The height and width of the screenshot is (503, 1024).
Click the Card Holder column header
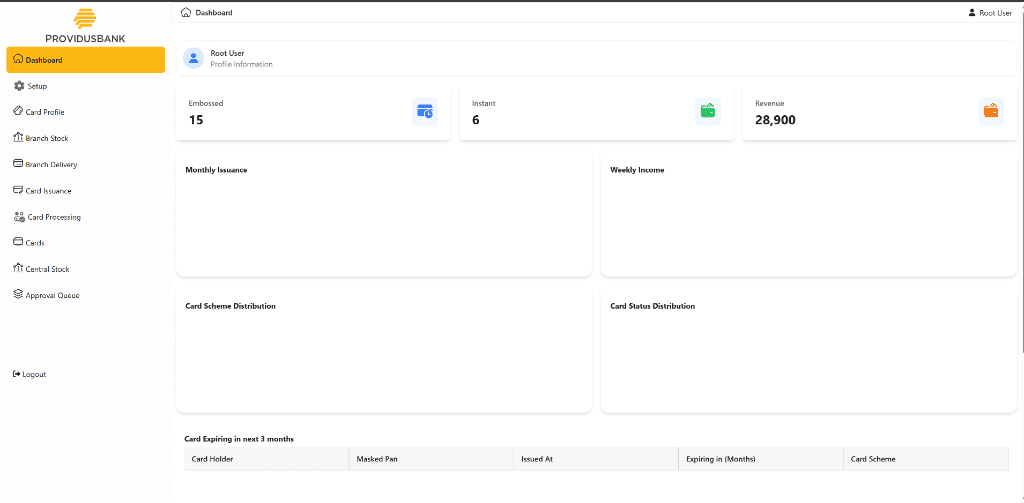click(x=266, y=459)
